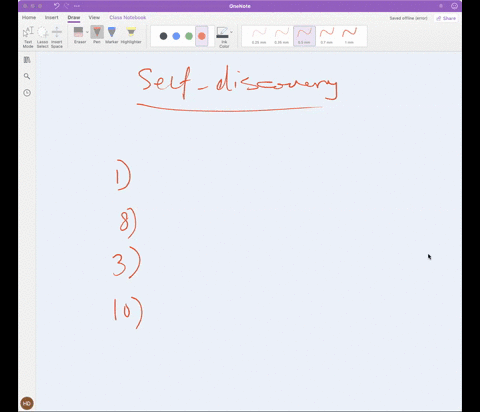
Task: Select the Pen tool
Action: point(97,35)
